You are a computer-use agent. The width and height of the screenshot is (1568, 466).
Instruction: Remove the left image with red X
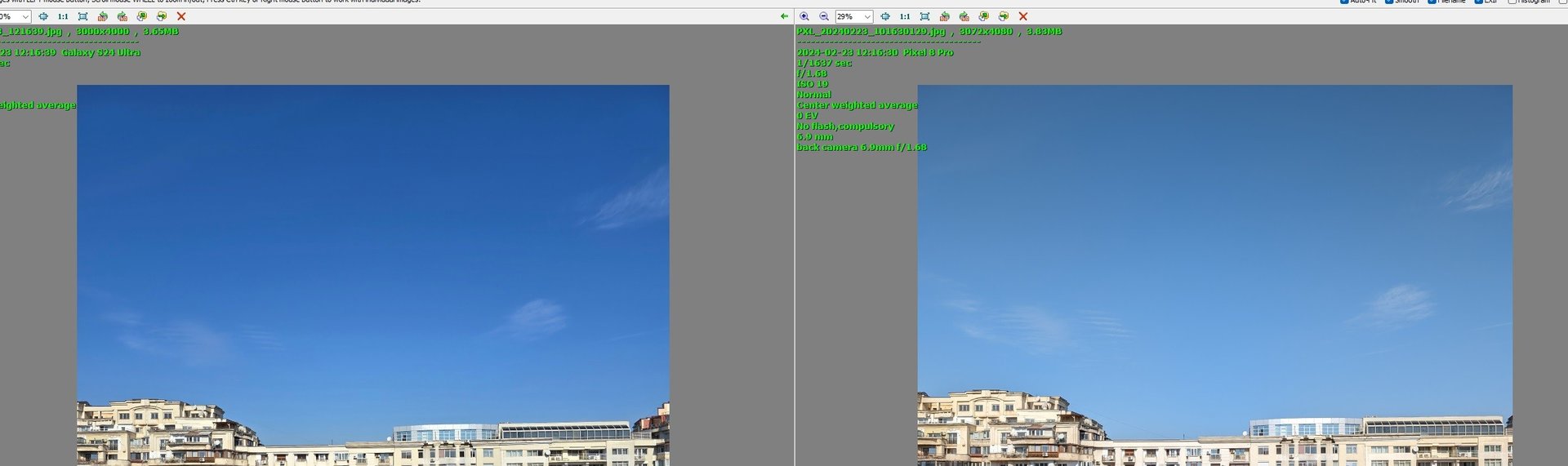[x=181, y=16]
